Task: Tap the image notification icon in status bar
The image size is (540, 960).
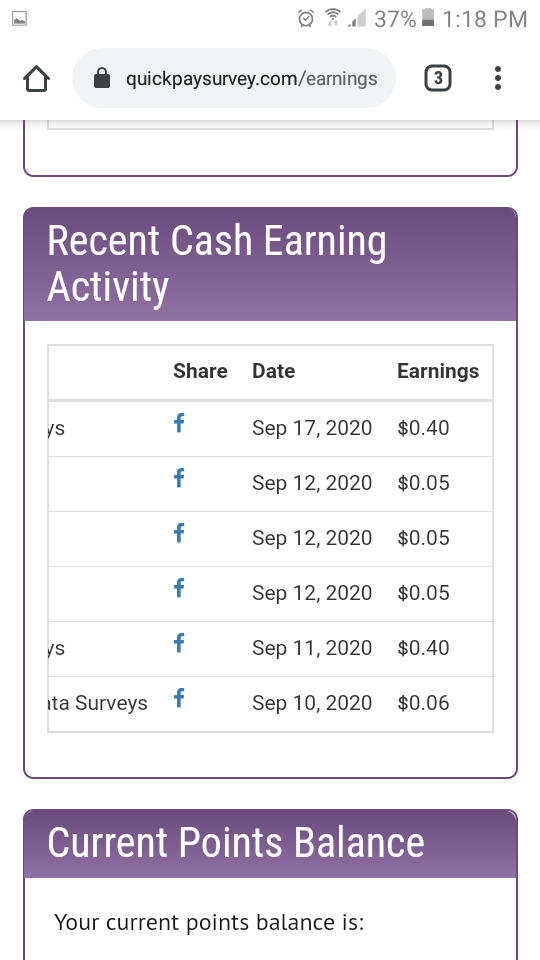Action: (20, 19)
